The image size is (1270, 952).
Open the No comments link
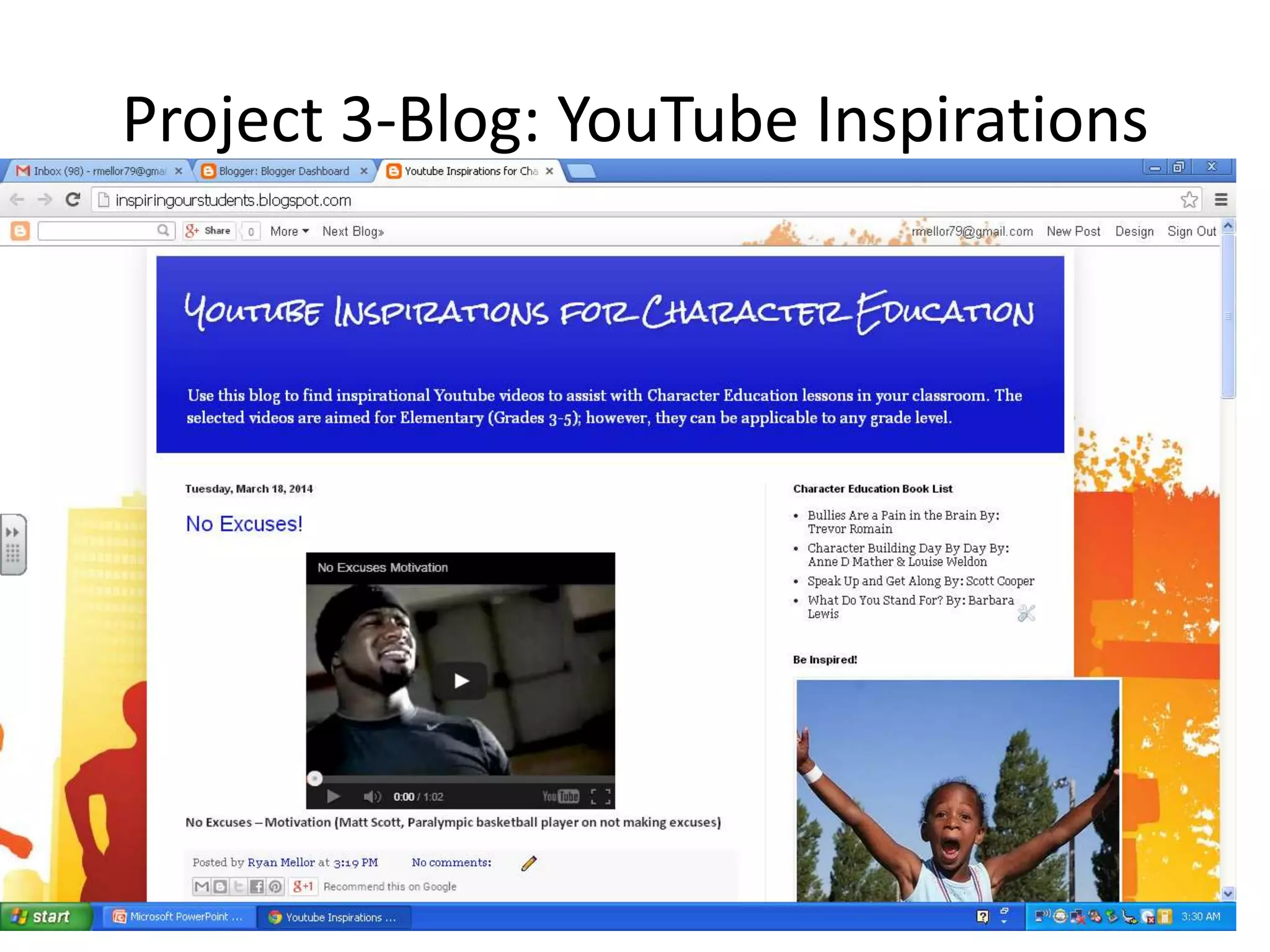(451, 862)
